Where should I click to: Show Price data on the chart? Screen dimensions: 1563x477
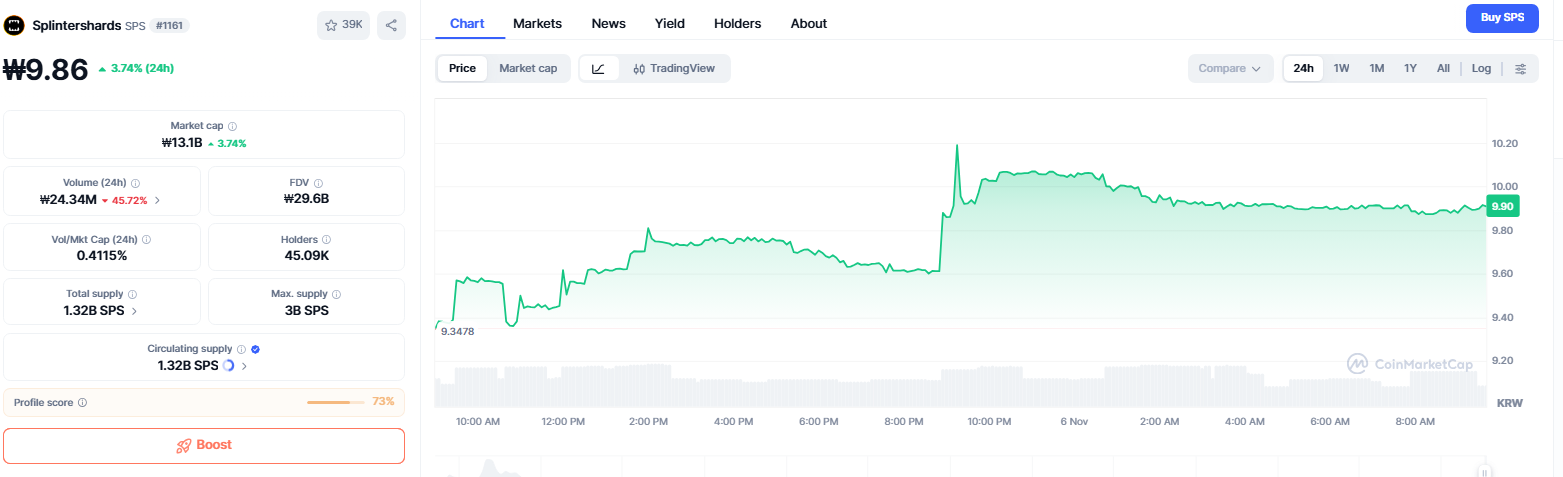coord(462,68)
